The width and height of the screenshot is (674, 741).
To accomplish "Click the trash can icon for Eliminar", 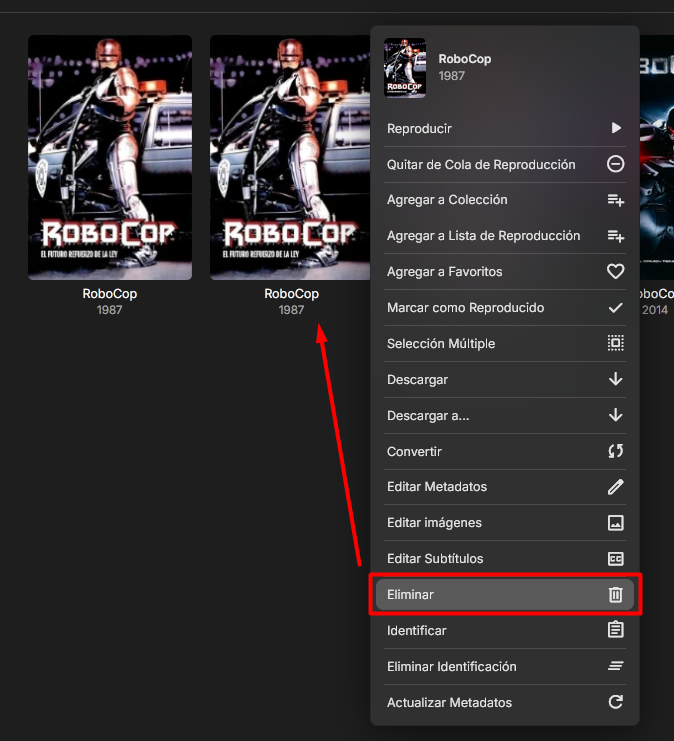I will click(x=615, y=595).
